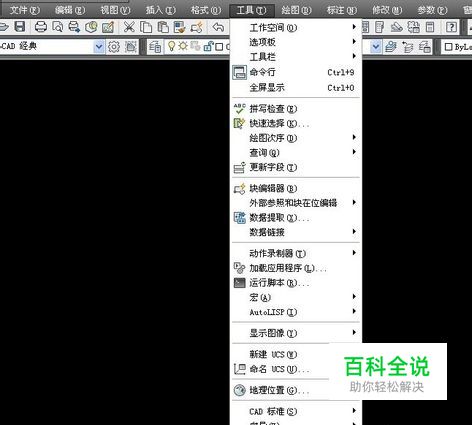
Task: Expand the 数据链接 submenu arrow
Action: pos(354,232)
